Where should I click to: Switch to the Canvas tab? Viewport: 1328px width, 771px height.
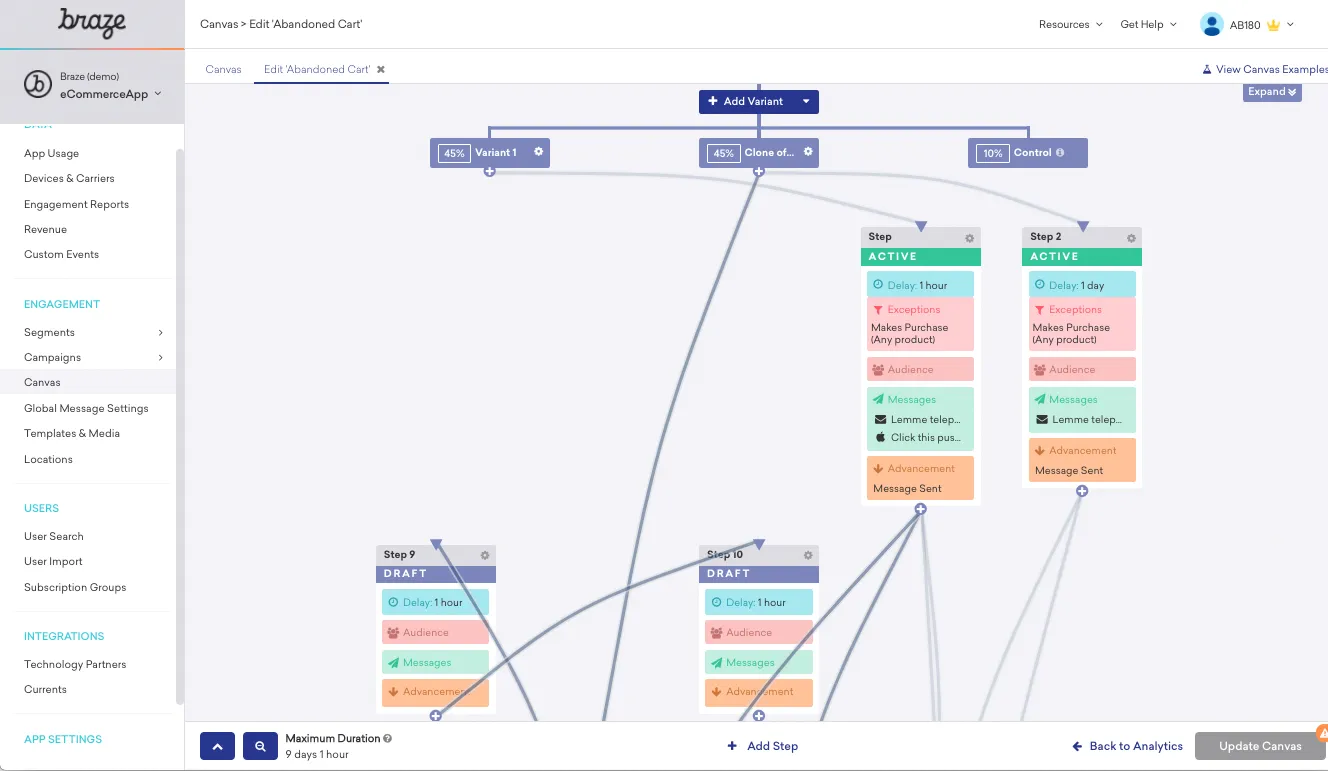(223, 69)
